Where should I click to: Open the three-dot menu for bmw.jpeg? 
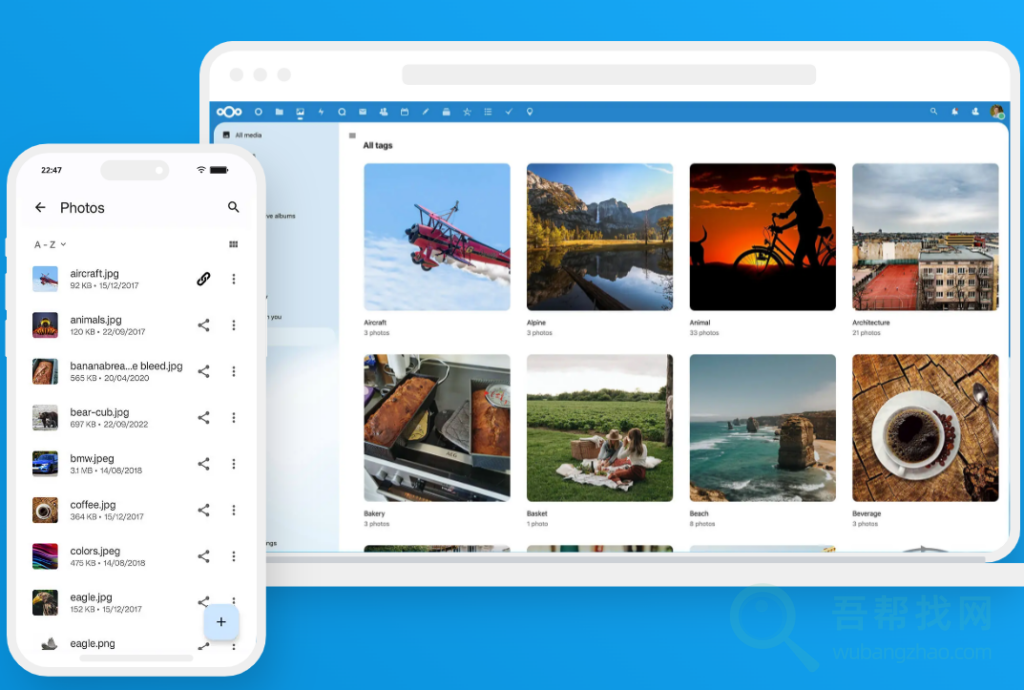[x=233, y=464]
